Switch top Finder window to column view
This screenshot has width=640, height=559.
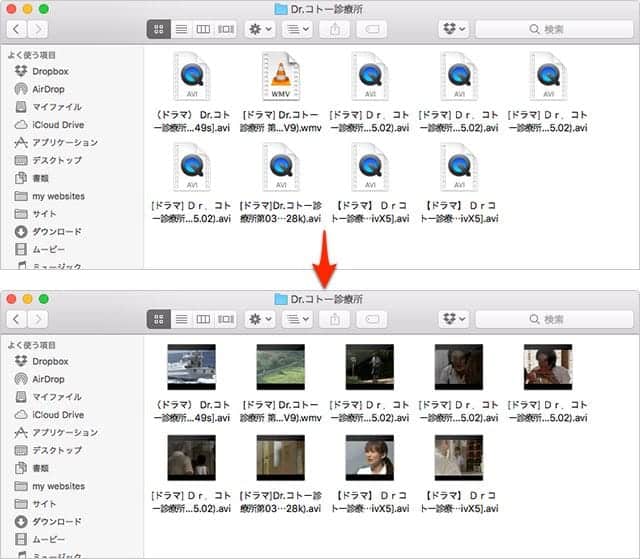[x=203, y=29]
